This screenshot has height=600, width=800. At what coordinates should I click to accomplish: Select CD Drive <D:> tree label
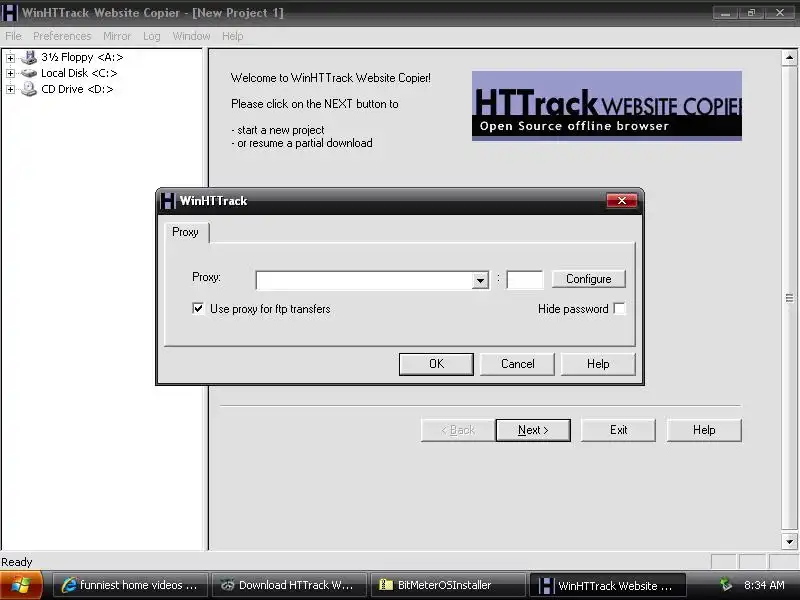pos(77,89)
